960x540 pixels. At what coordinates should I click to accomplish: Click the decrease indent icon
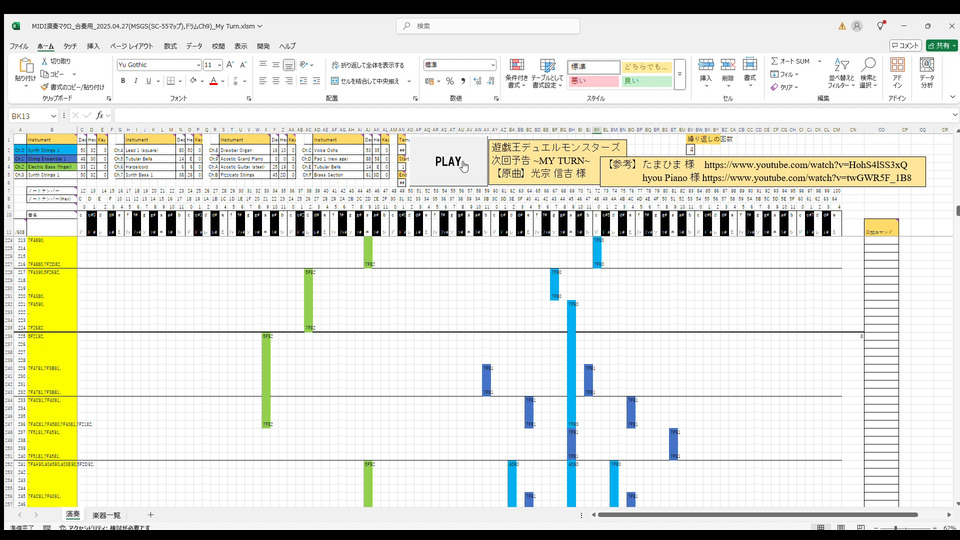pos(304,81)
